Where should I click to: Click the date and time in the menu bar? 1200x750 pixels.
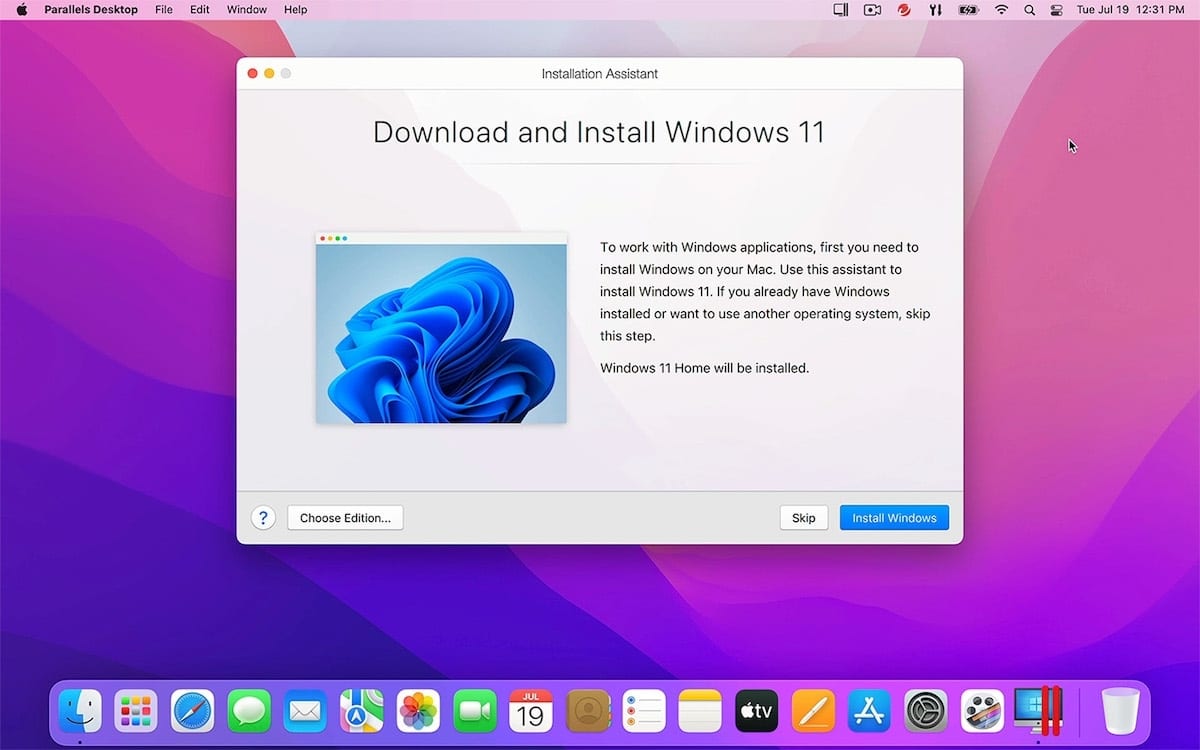pyautogui.click(x=1131, y=10)
